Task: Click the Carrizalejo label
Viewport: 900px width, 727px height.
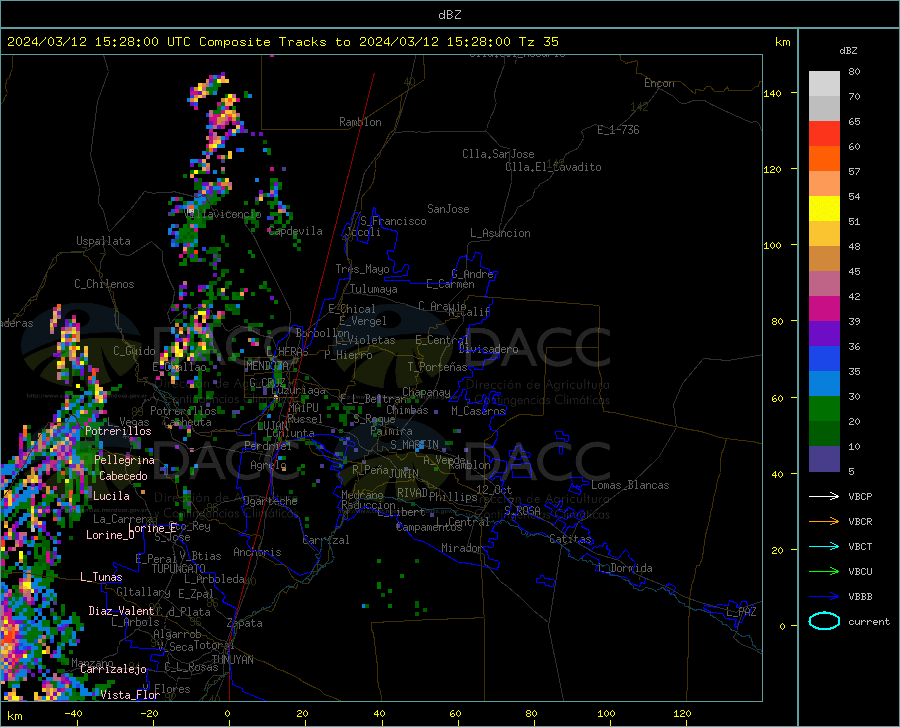Action: pos(113,669)
